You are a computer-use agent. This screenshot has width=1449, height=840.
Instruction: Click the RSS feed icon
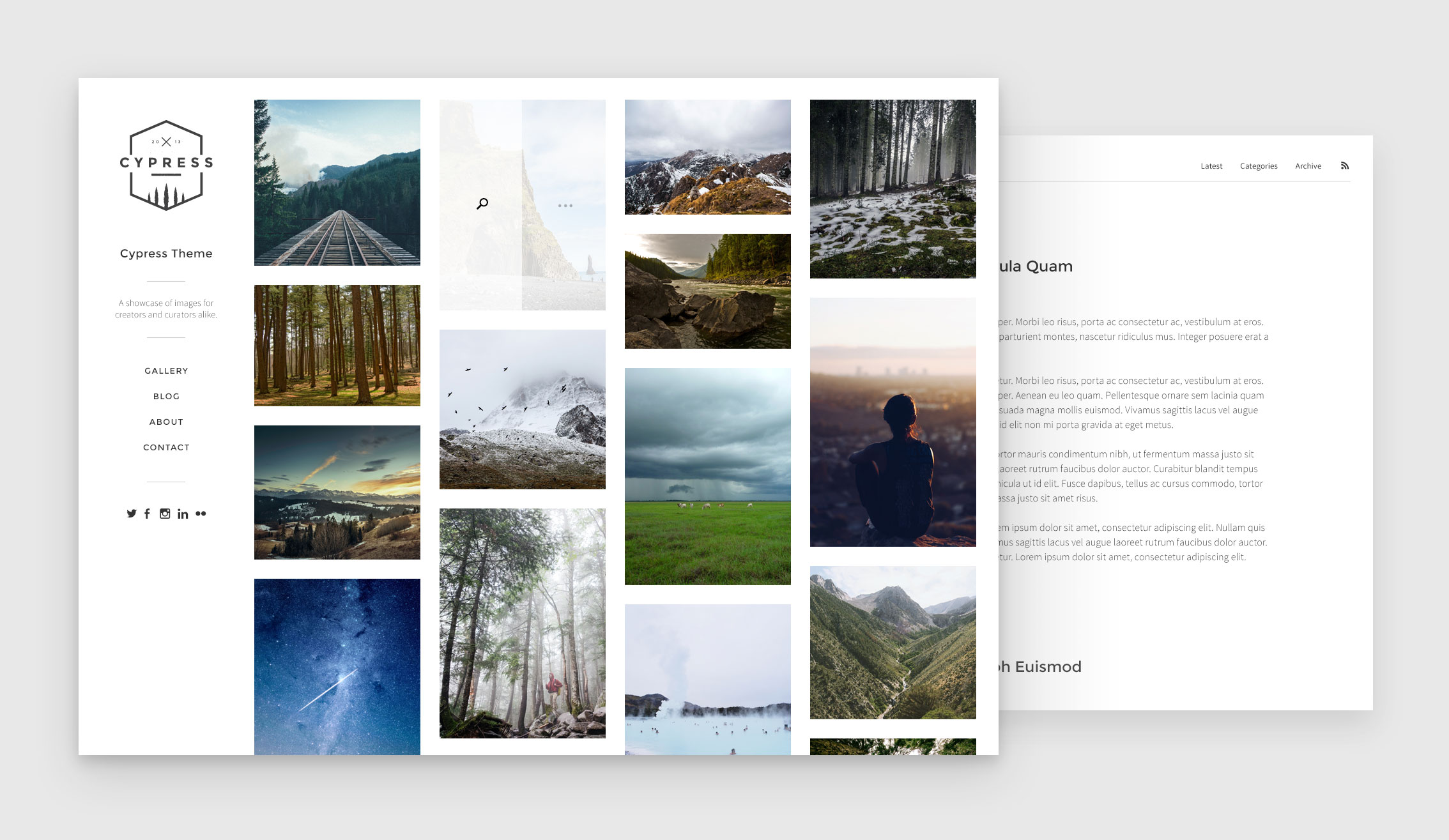[x=1344, y=166]
